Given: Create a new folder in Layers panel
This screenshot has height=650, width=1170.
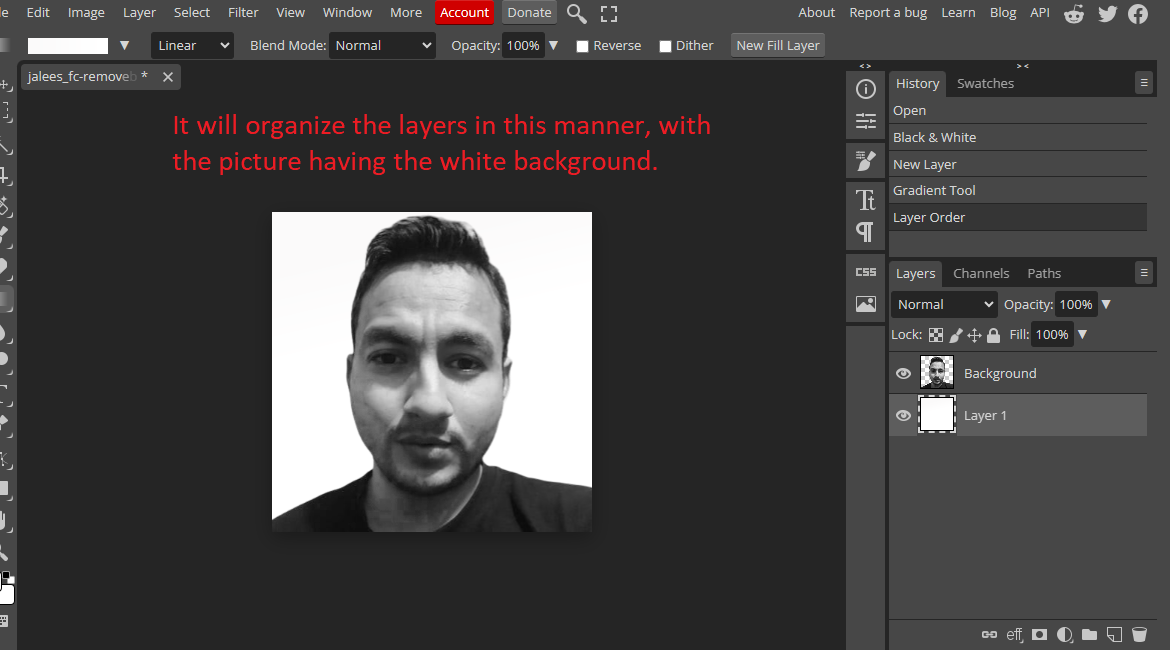Looking at the screenshot, I should (x=1089, y=634).
